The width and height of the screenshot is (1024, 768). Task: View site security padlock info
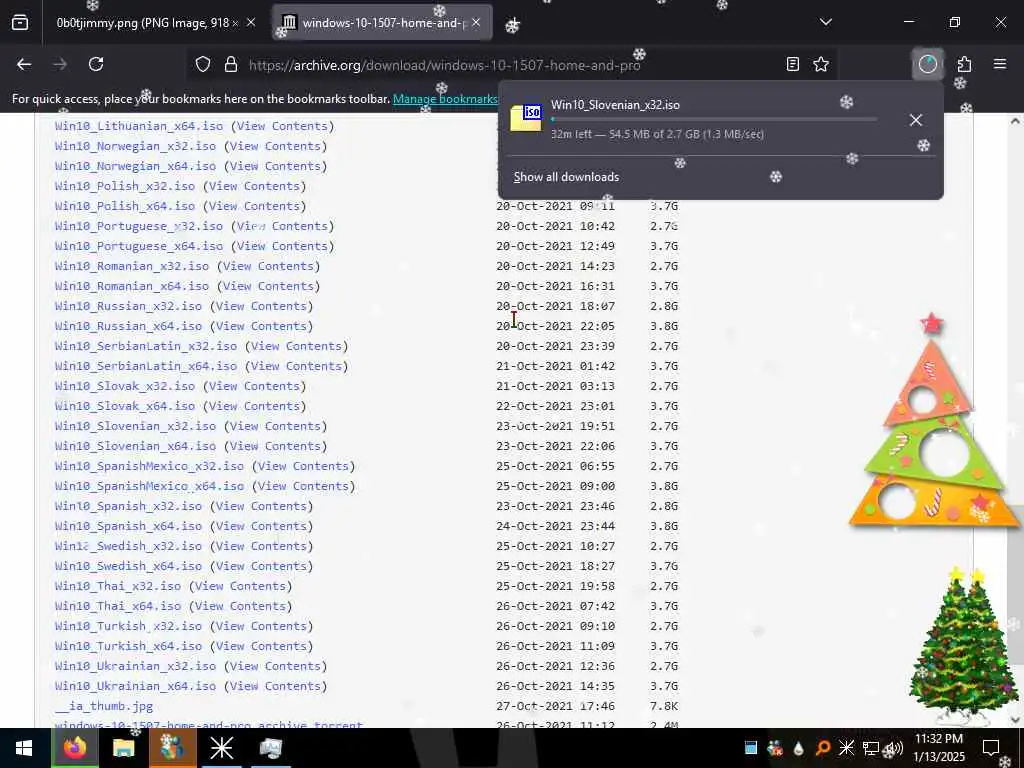pyautogui.click(x=231, y=64)
